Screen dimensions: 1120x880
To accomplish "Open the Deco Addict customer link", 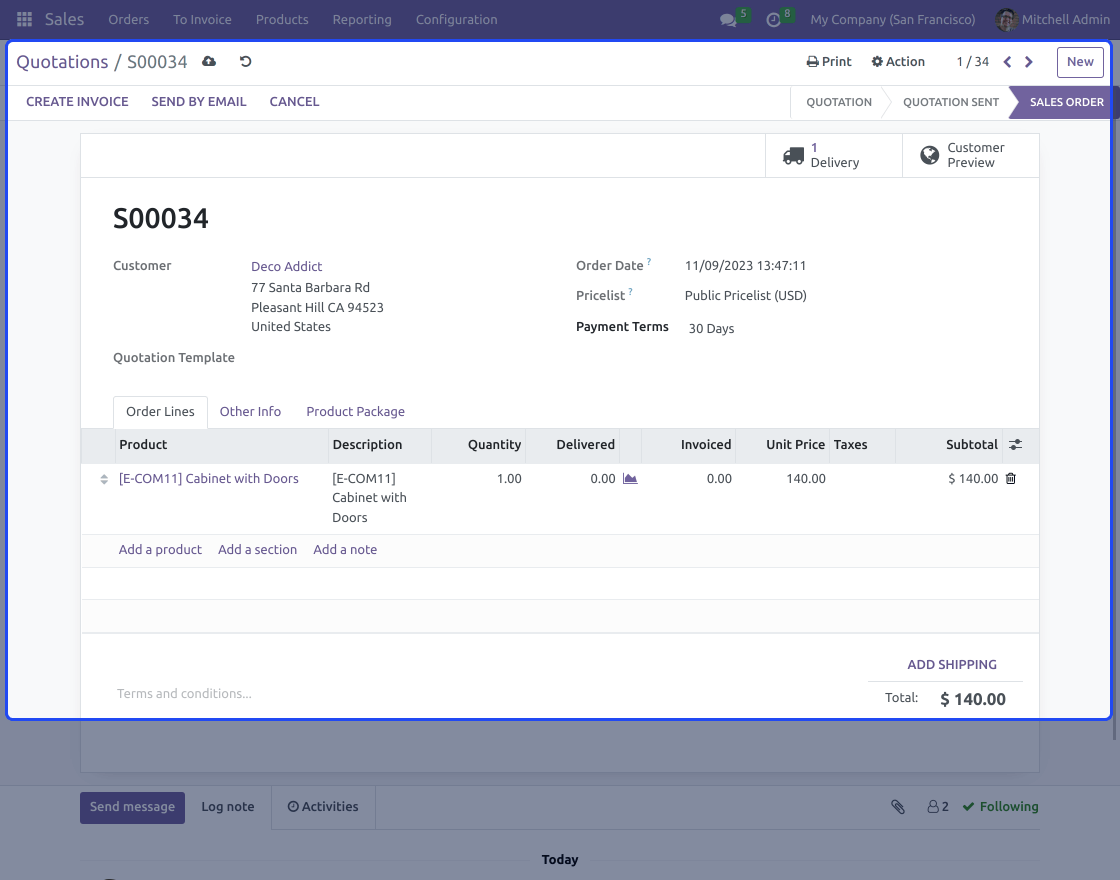I will (286, 266).
